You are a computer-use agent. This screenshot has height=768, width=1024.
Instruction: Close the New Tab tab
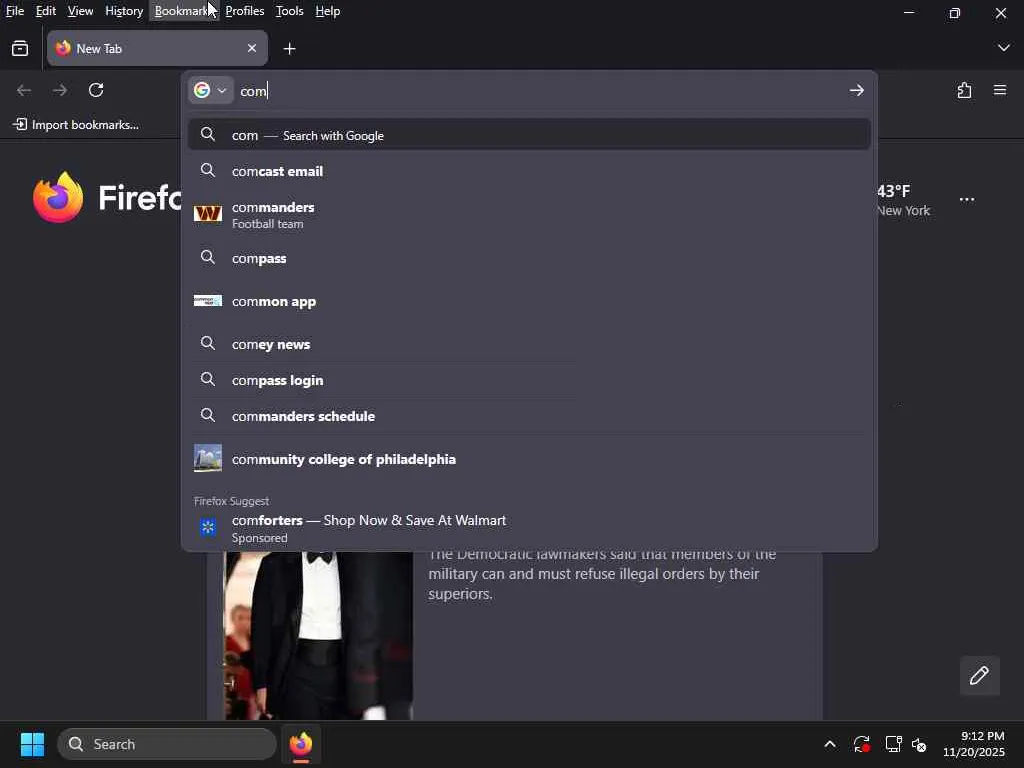(252, 48)
